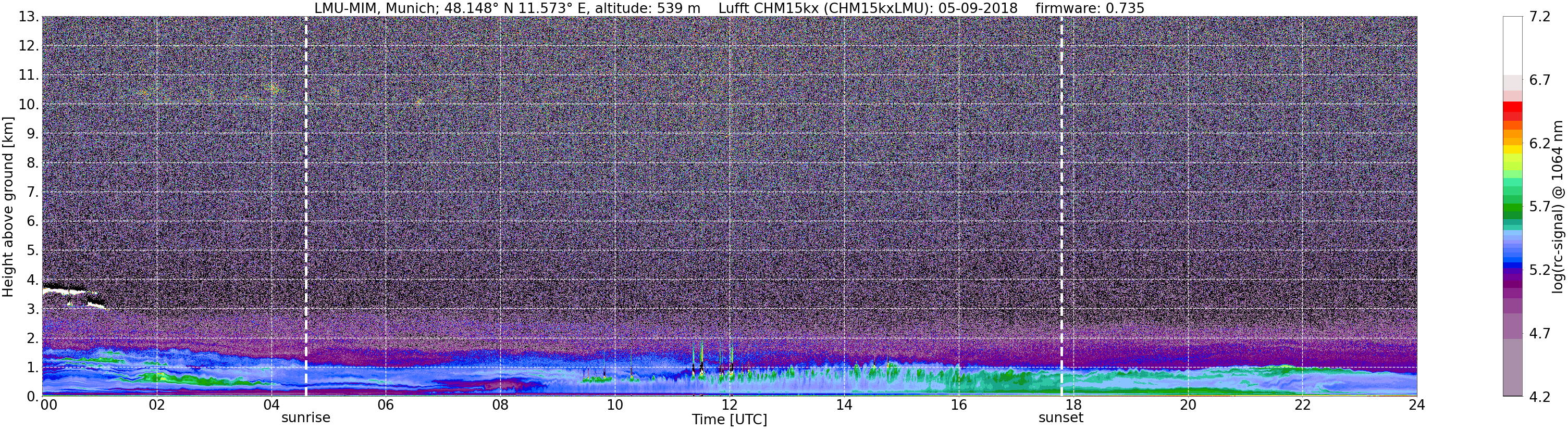Click the time axis tick '20'
Image resolution: width=1568 pixels, height=430 pixels.
tap(1188, 405)
